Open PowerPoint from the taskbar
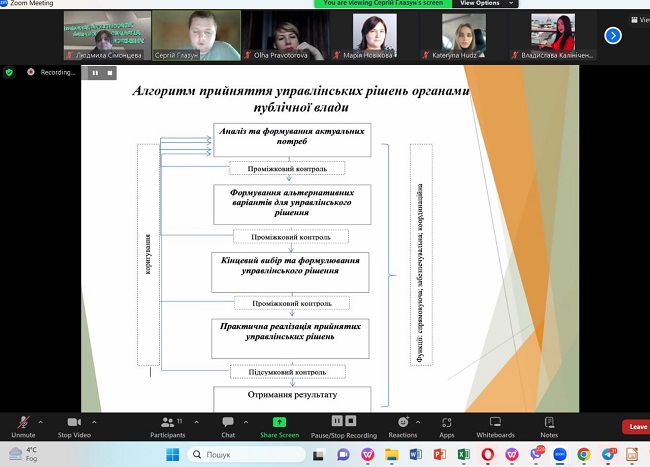The width and height of the screenshot is (650, 467). [439, 455]
